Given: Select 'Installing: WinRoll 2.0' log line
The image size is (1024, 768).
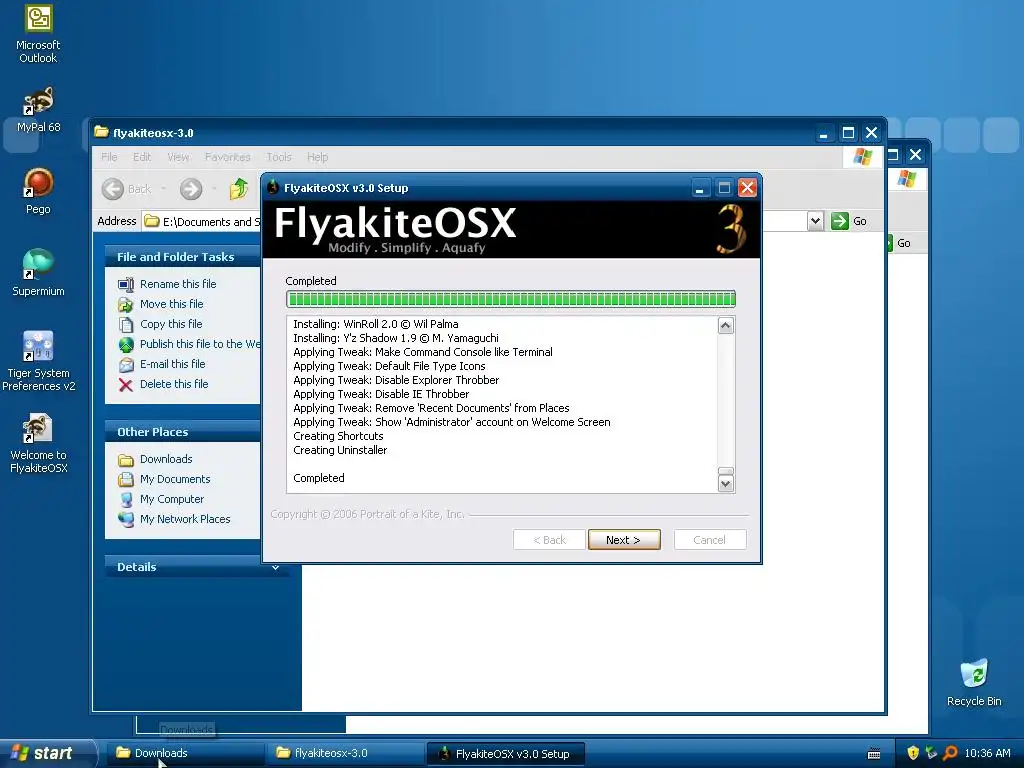Looking at the screenshot, I should click(376, 325).
